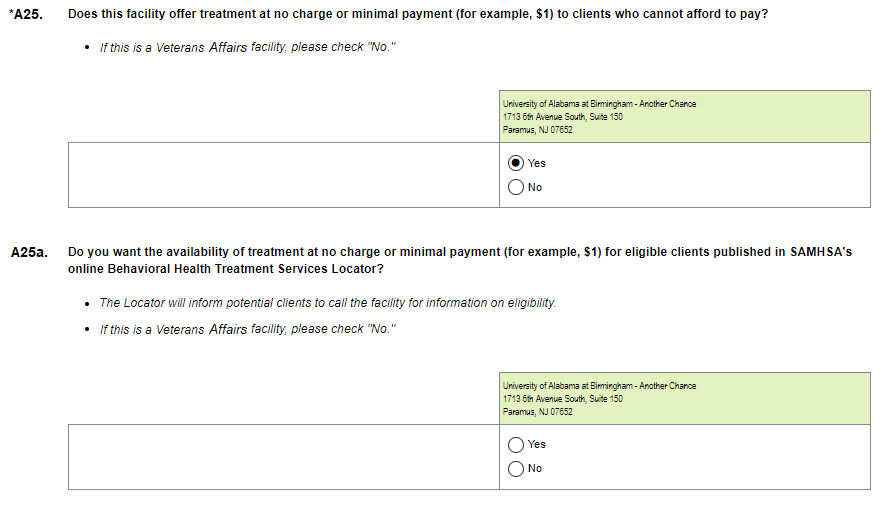This screenshot has height=505, width=885.
Task: Select the Yes radio button for question A25
Action: 516,163
